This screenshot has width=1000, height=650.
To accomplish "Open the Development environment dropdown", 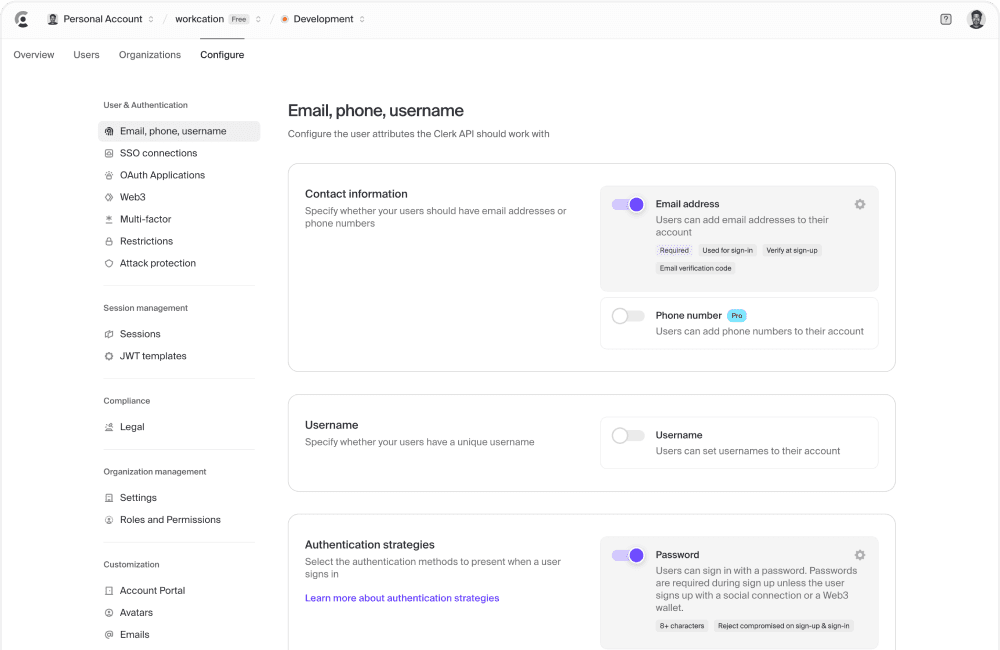I will [323, 19].
